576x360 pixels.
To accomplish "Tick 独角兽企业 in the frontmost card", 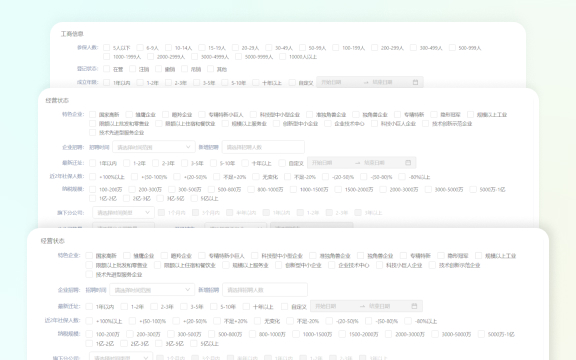I will [360, 256].
